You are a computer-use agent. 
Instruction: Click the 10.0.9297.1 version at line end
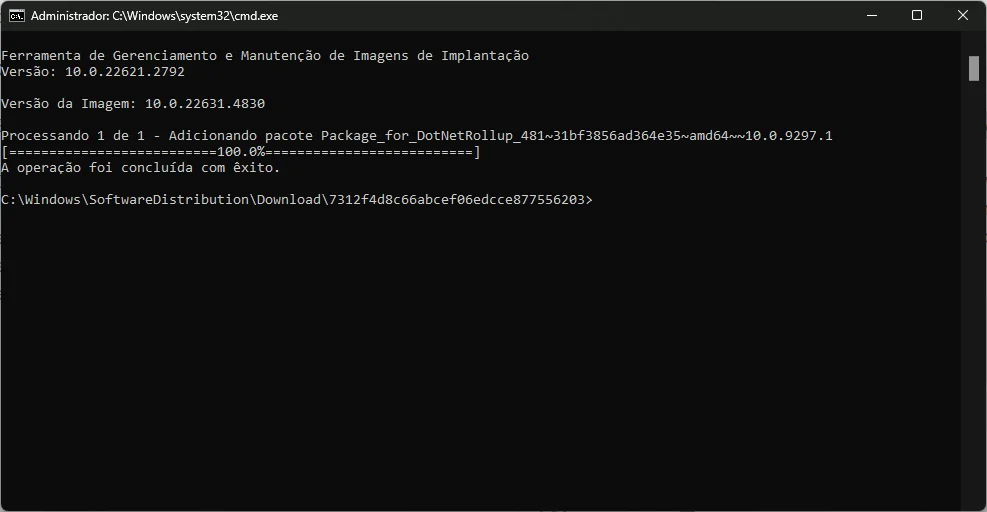tap(789, 135)
